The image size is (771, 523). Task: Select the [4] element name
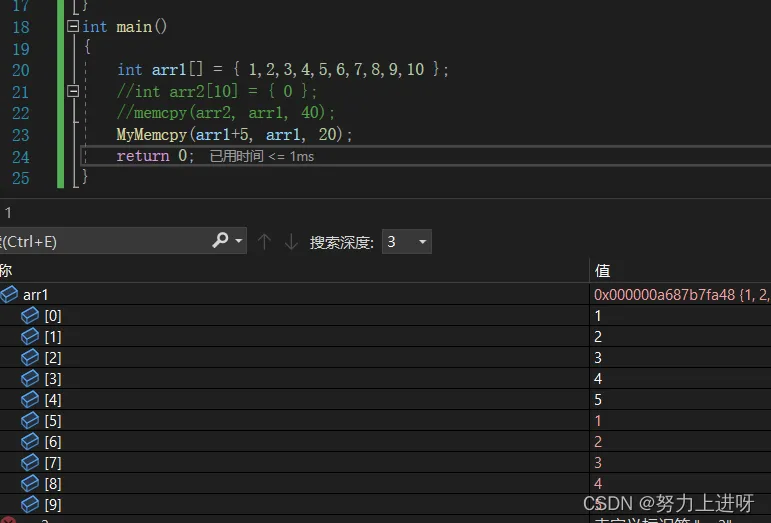[53, 400]
